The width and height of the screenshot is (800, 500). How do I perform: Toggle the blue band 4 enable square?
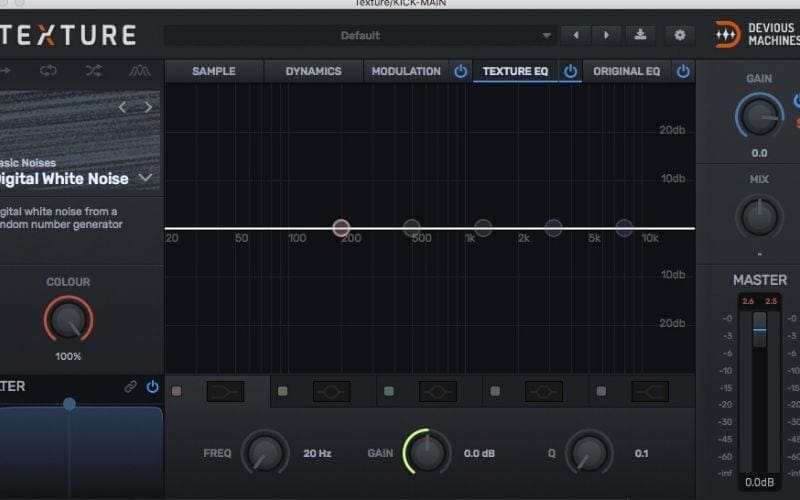(x=495, y=391)
